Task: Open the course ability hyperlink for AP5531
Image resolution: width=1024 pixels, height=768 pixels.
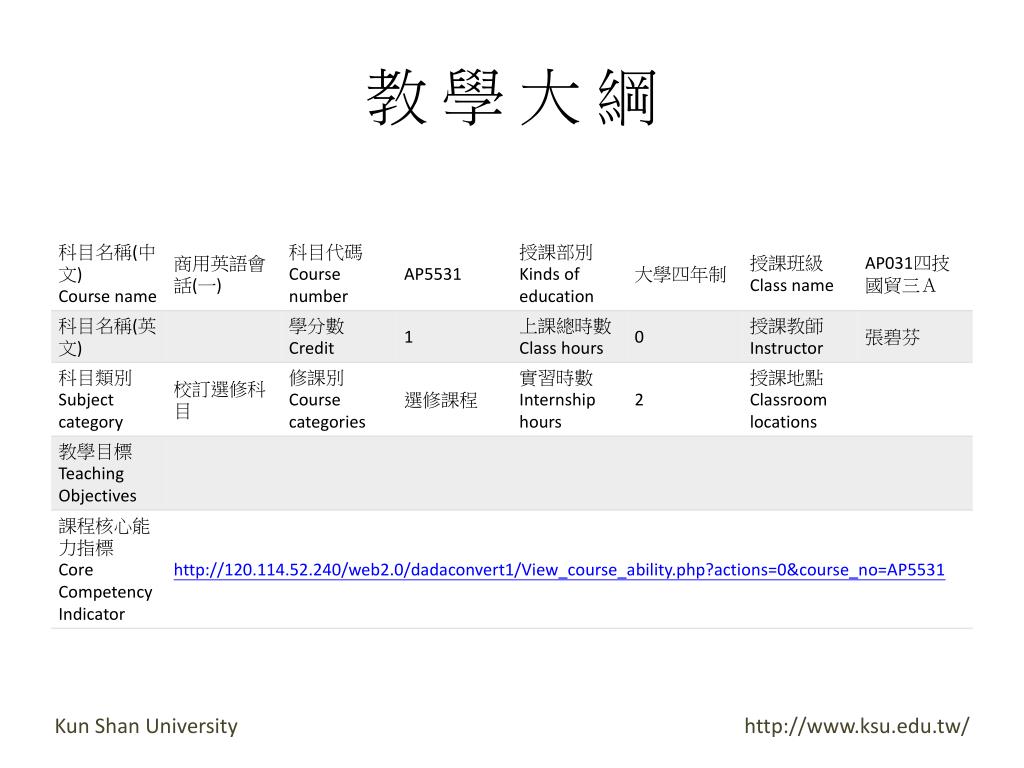Action: pyautogui.click(x=559, y=570)
